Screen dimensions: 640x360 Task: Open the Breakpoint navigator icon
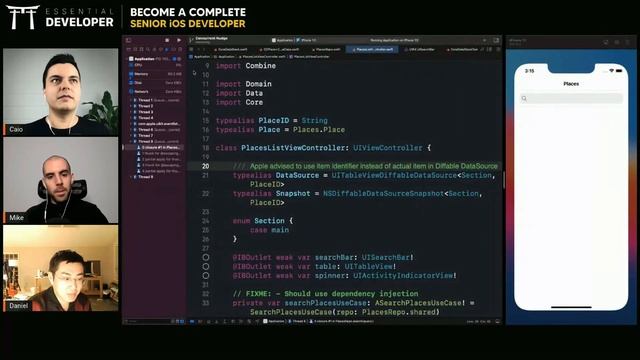[x=173, y=49]
